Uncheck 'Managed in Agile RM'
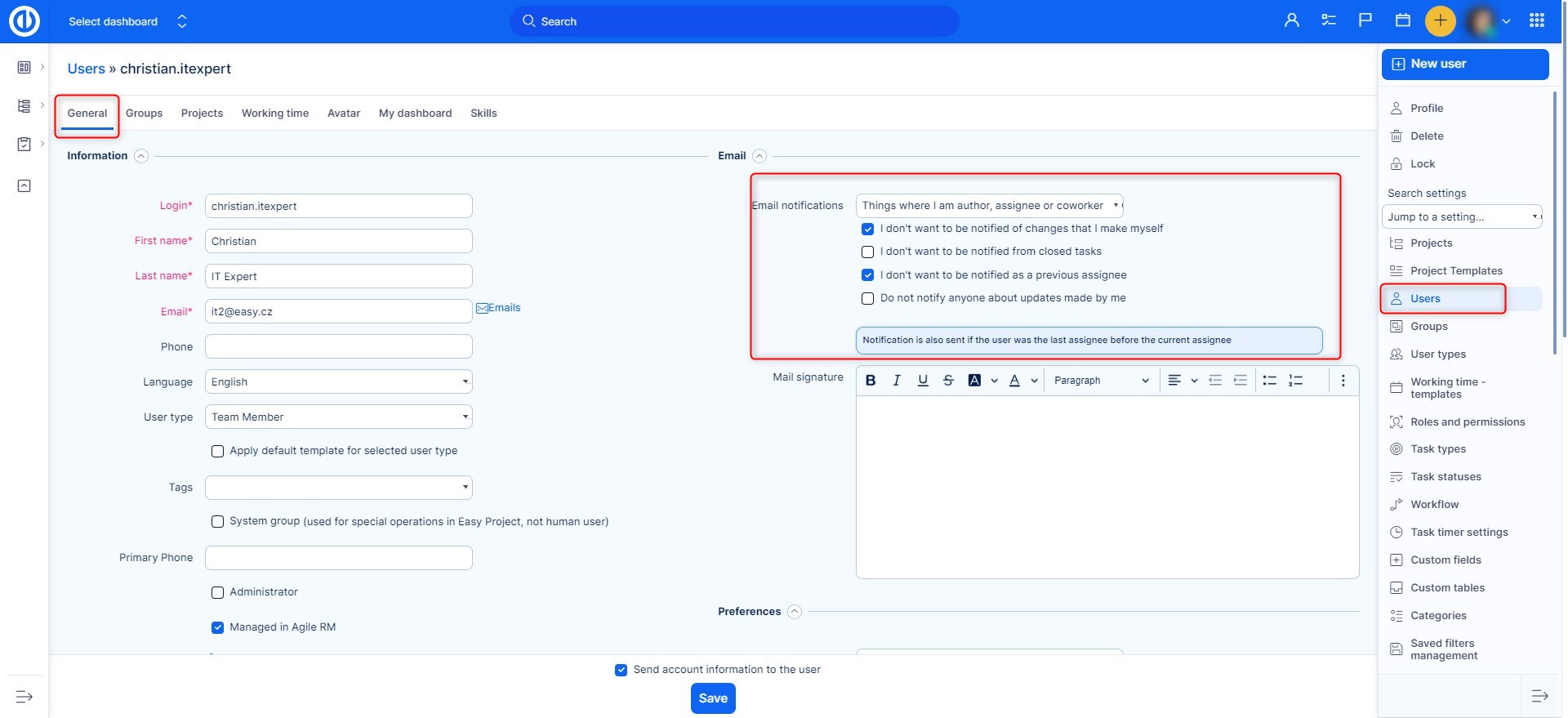The width and height of the screenshot is (1568, 718). (217, 627)
